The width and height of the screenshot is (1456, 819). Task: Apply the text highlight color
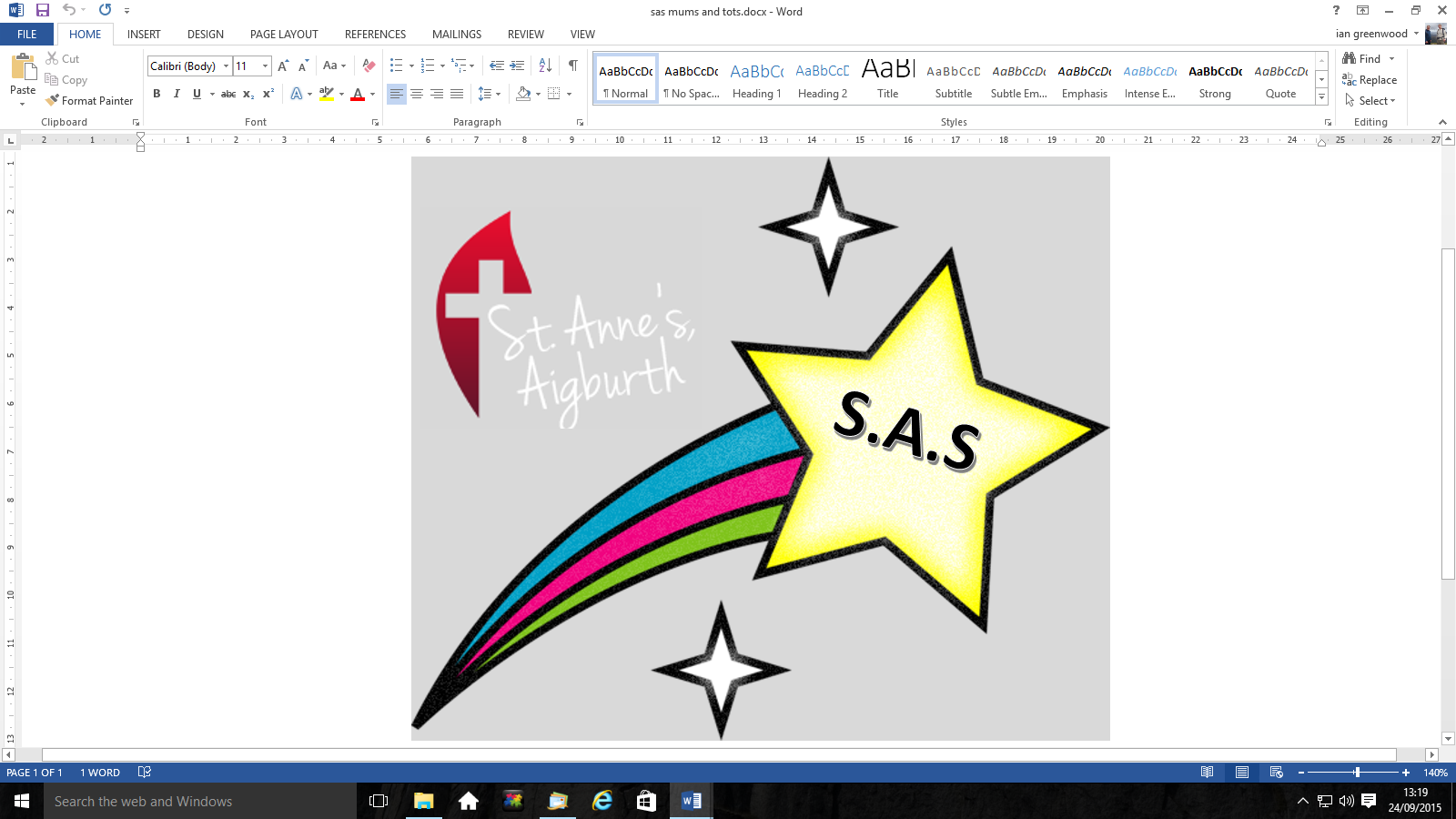coord(327,94)
